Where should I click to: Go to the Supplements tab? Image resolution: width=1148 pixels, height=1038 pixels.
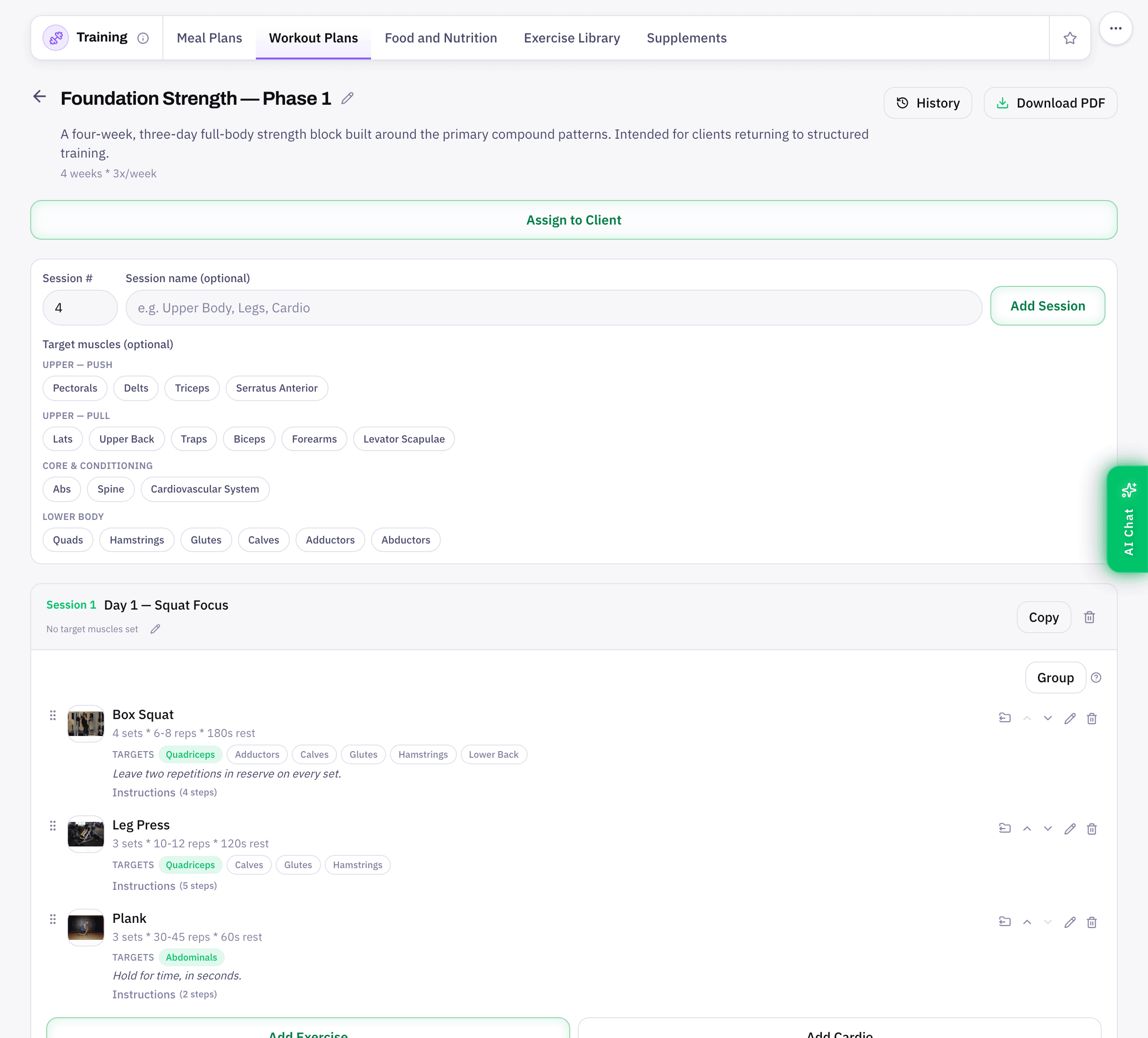coord(686,38)
